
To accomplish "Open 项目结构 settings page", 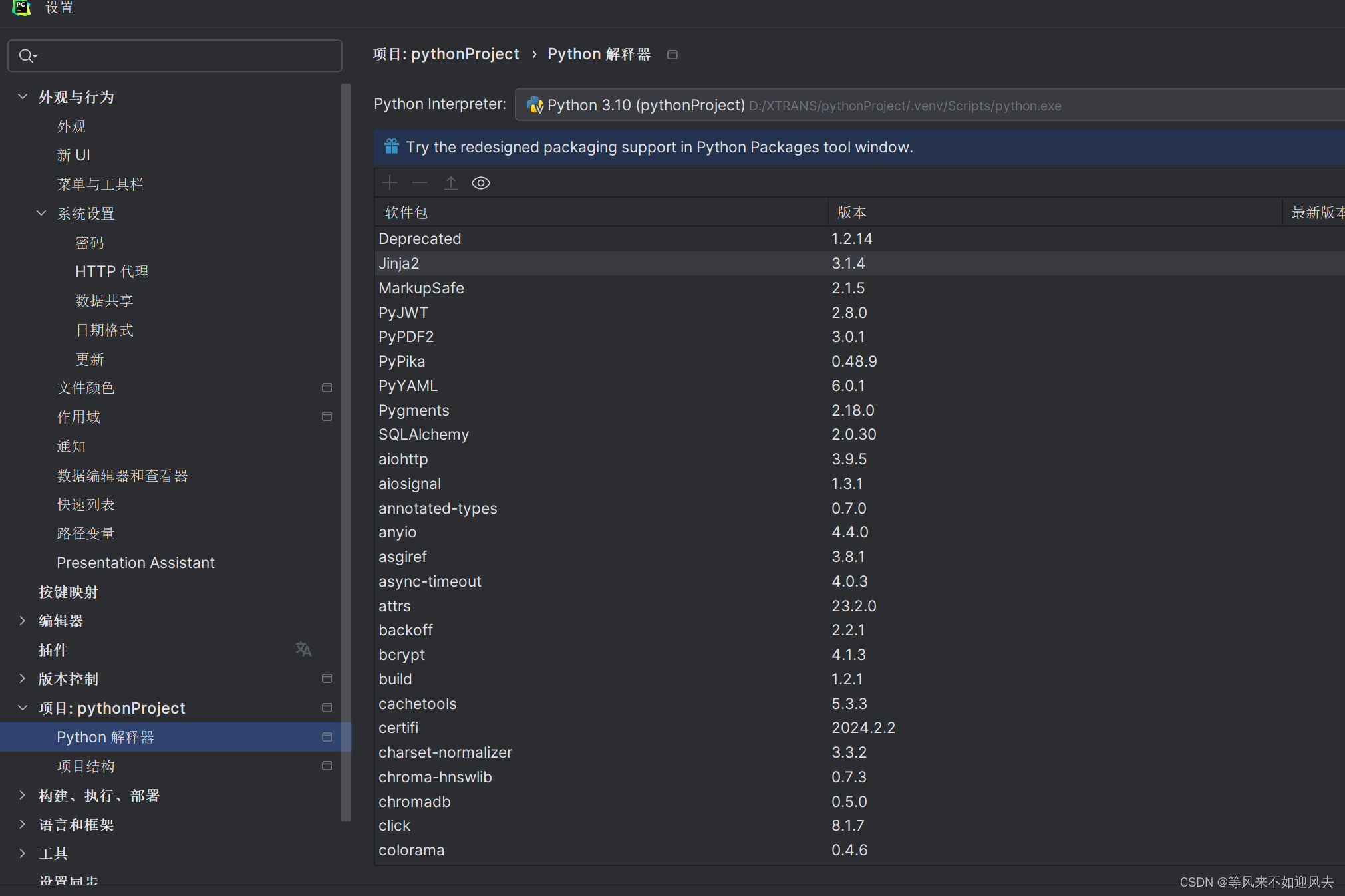I will pos(86,766).
